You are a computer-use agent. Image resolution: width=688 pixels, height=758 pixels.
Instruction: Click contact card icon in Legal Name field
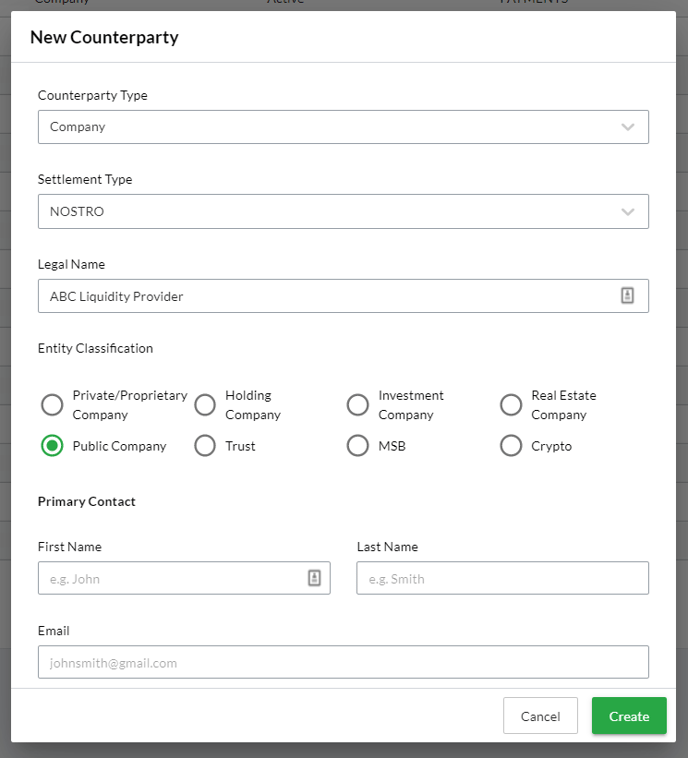(x=627, y=296)
